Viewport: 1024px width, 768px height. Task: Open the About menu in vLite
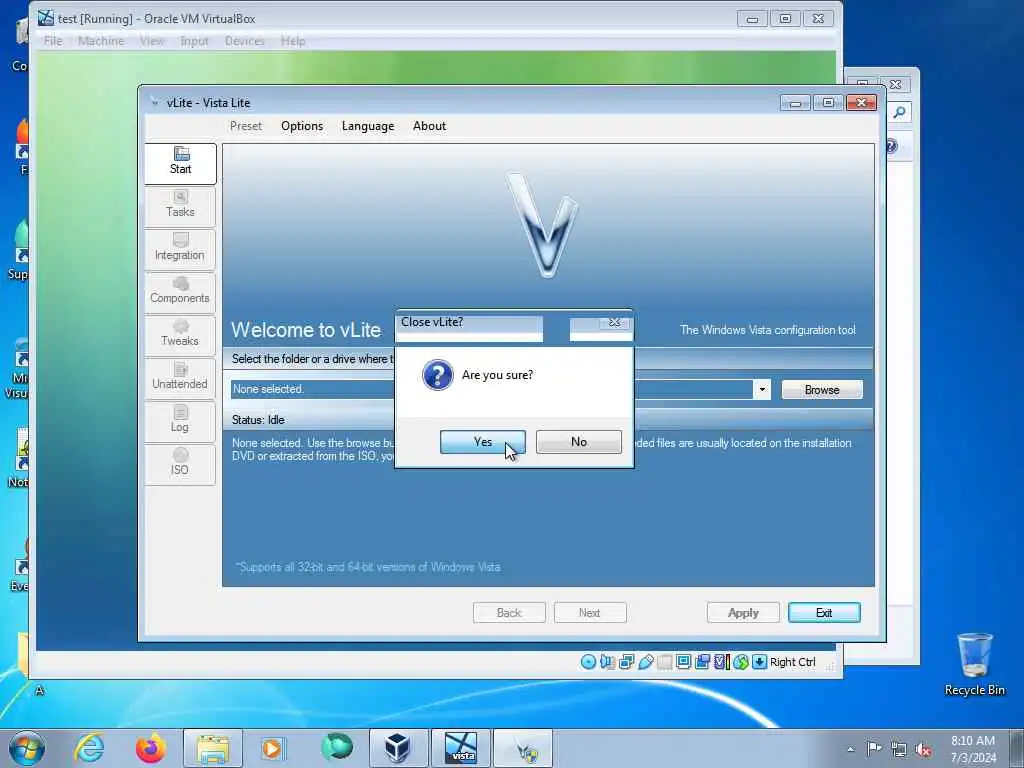(x=429, y=126)
